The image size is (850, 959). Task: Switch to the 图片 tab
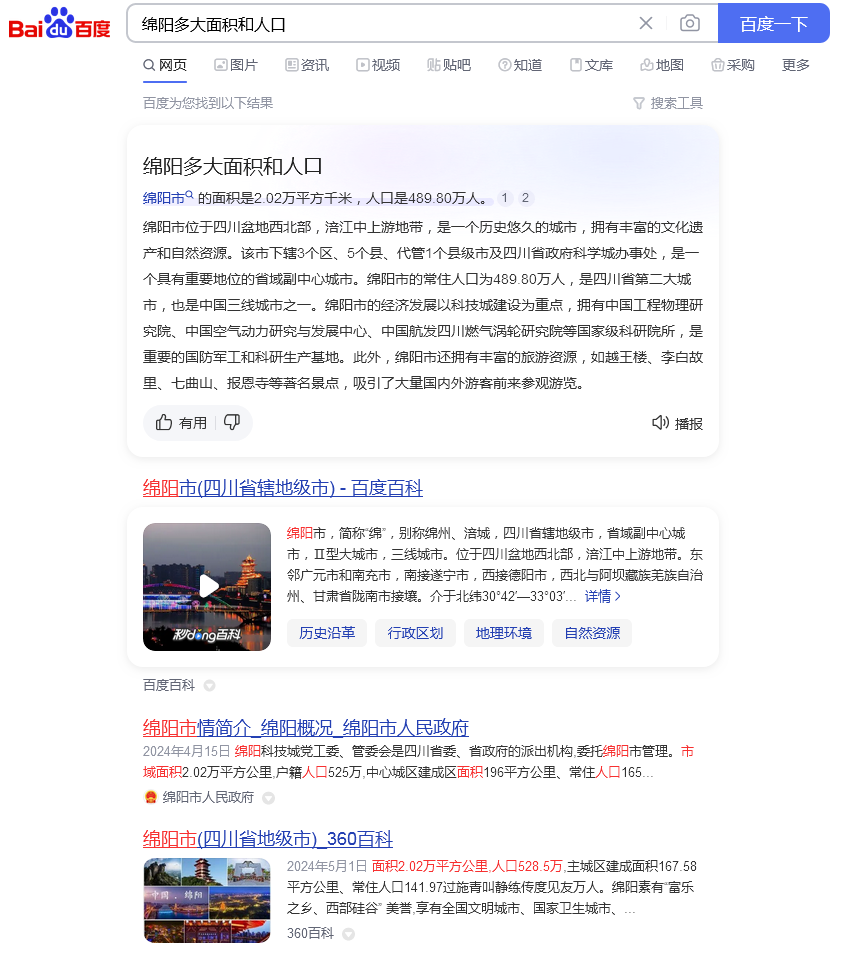click(236, 65)
